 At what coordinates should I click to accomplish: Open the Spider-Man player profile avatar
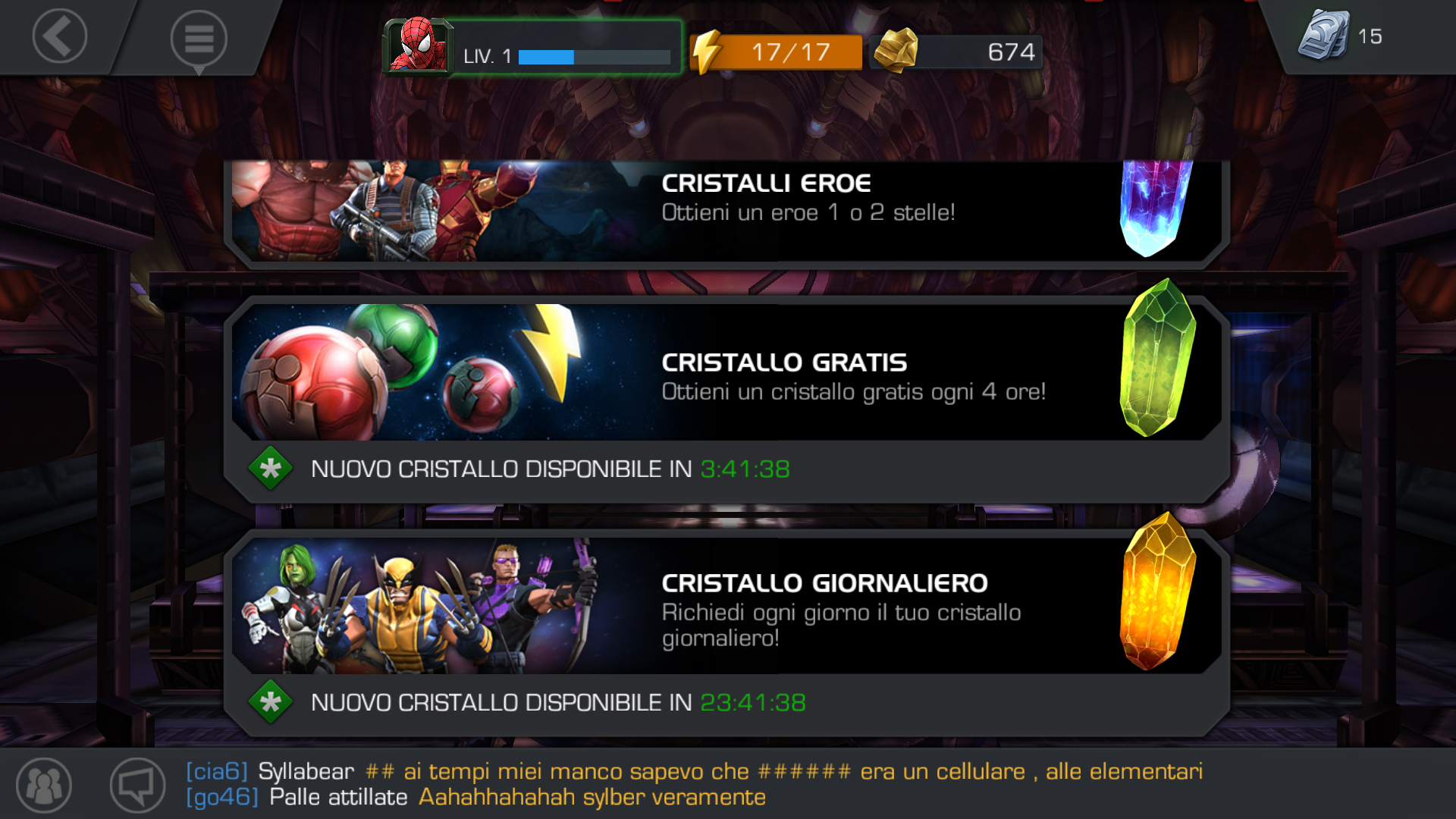(417, 46)
